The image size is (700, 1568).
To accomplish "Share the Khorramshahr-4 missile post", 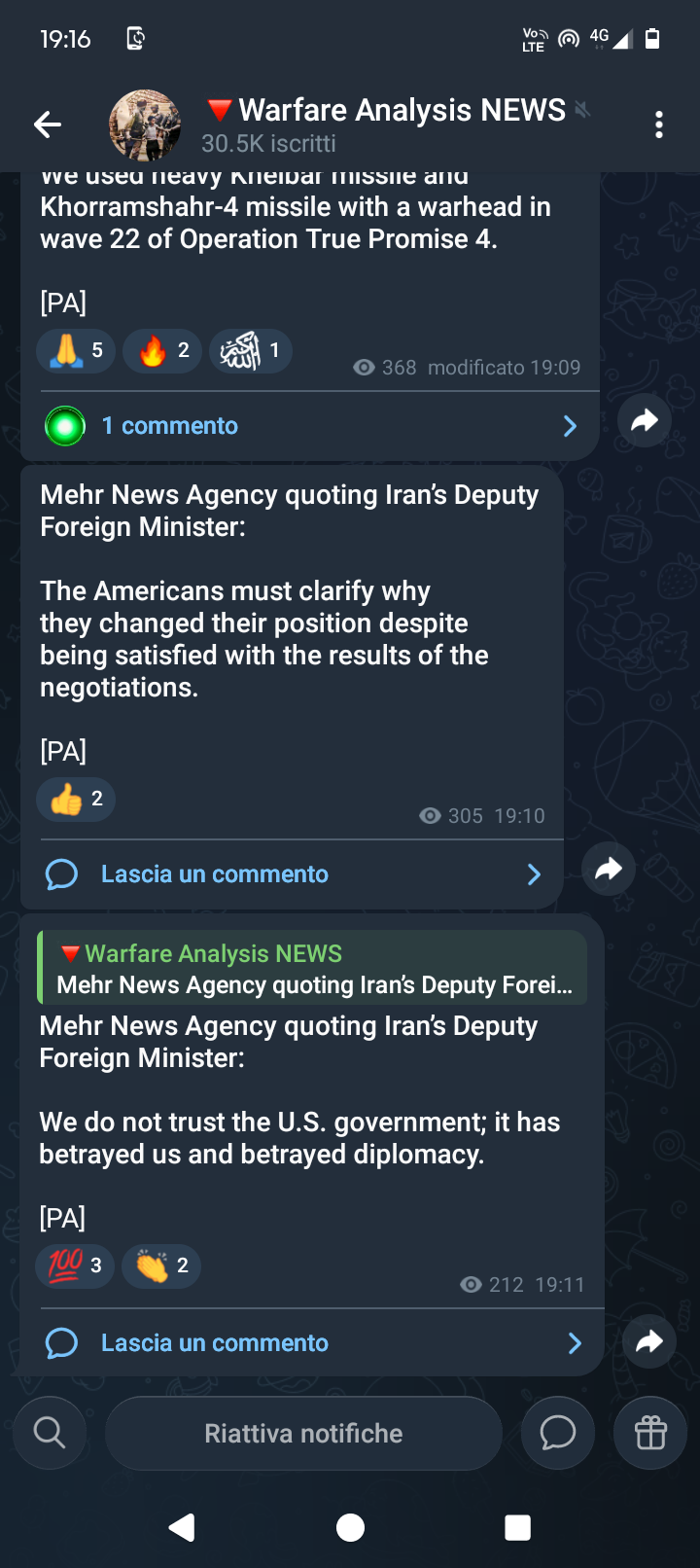I will click(x=645, y=420).
